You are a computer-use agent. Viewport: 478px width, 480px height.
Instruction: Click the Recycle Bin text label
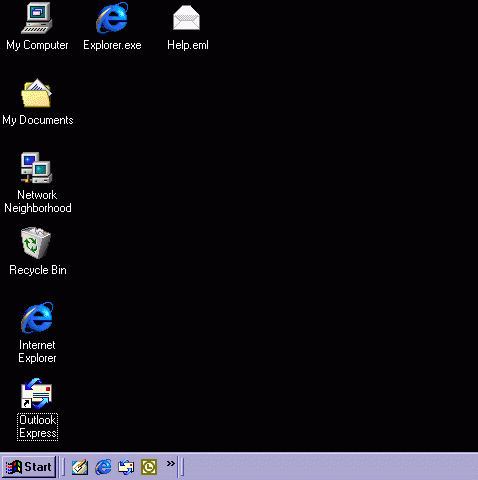click(x=38, y=270)
